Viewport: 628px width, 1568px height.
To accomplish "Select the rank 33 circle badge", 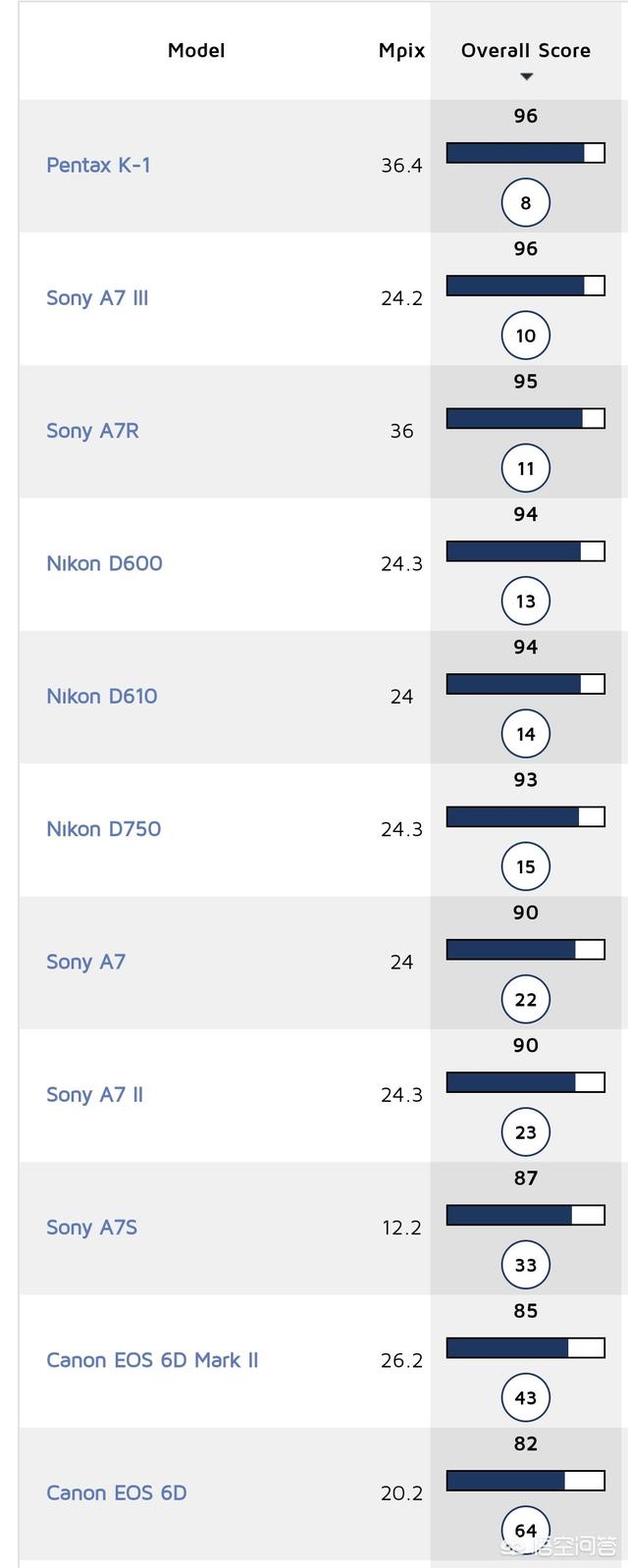I will [x=526, y=1265].
